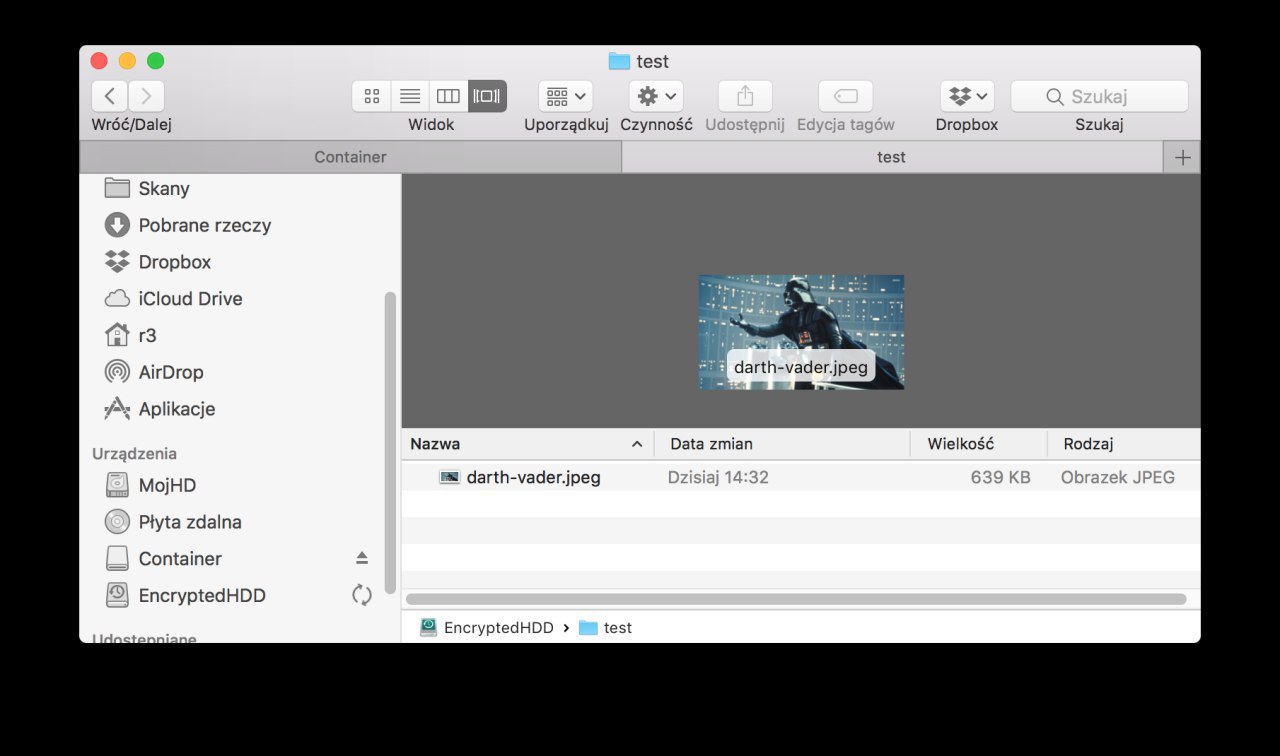Select MojHD drive in sidebar
The width and height of the screenshot is (1280, 756).
coord(151,485)
